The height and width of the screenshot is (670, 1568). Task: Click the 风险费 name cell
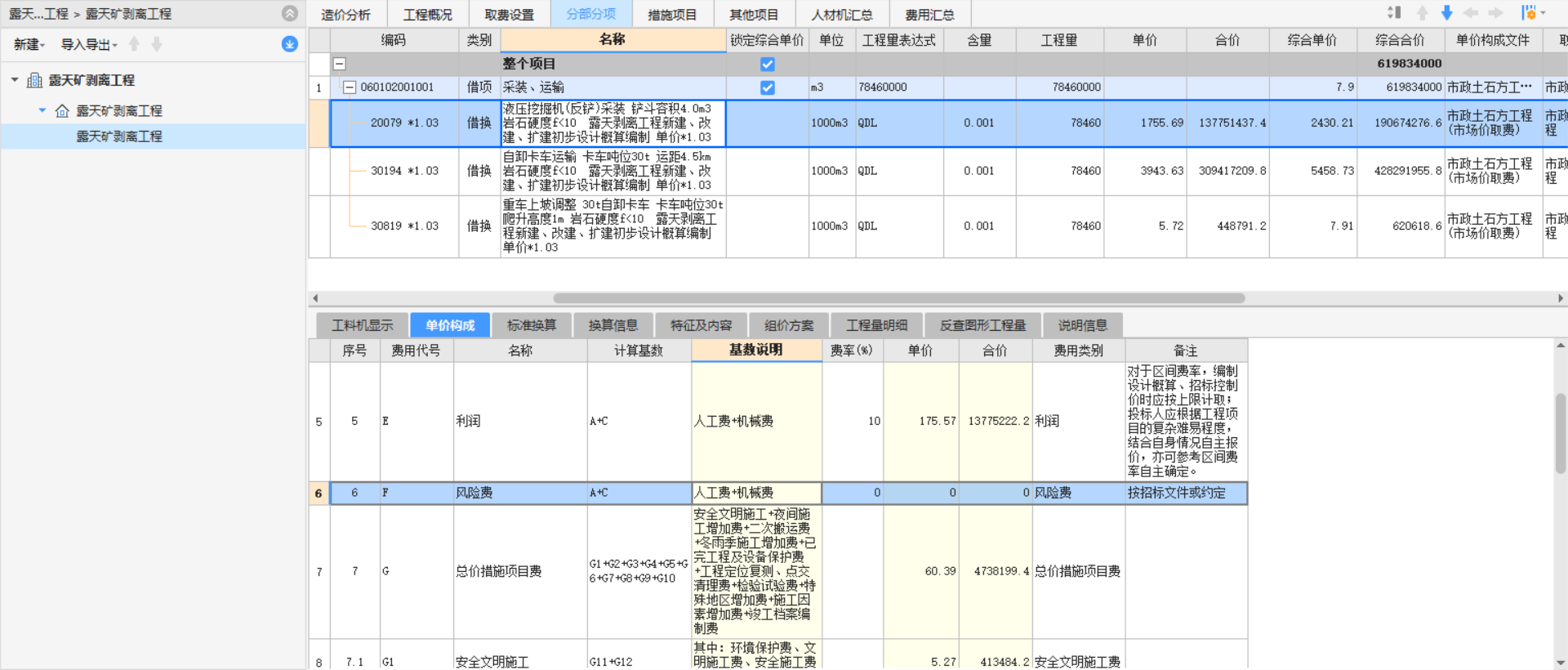520,493
